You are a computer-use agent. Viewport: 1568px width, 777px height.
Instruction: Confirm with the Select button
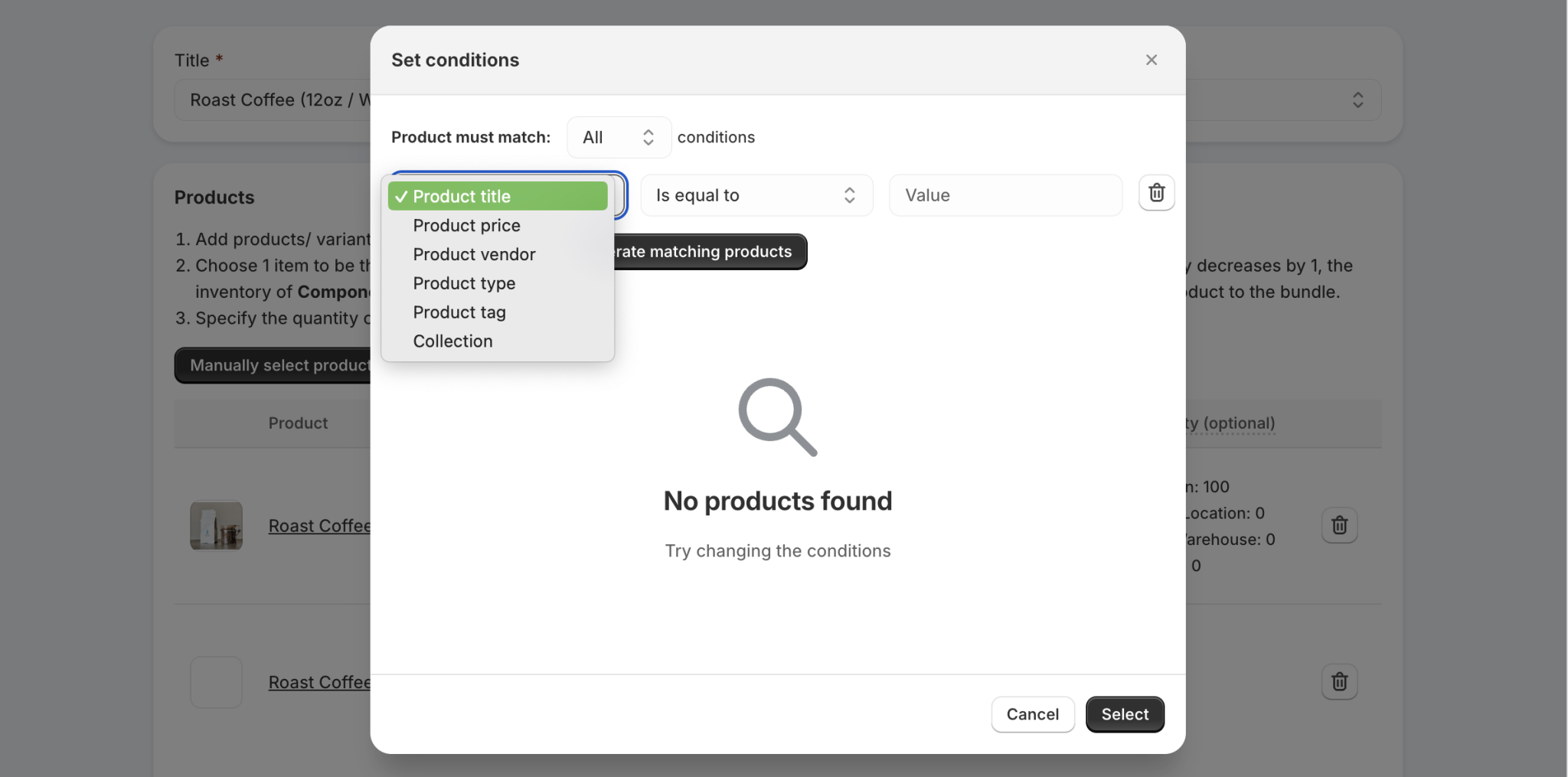(x=1125, y=714)
